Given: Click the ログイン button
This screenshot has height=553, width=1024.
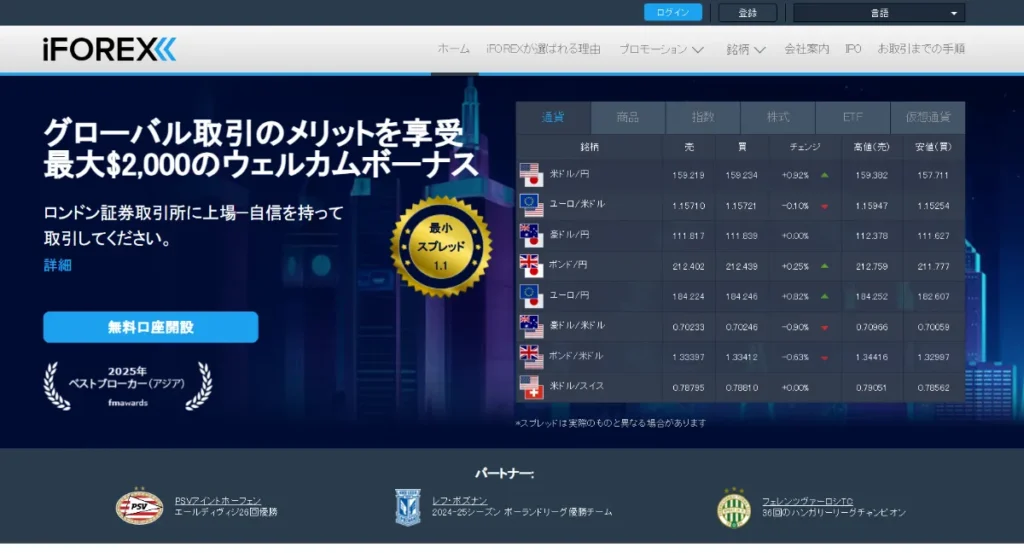Looking at the screenshot, I should [x=673, y=12].
